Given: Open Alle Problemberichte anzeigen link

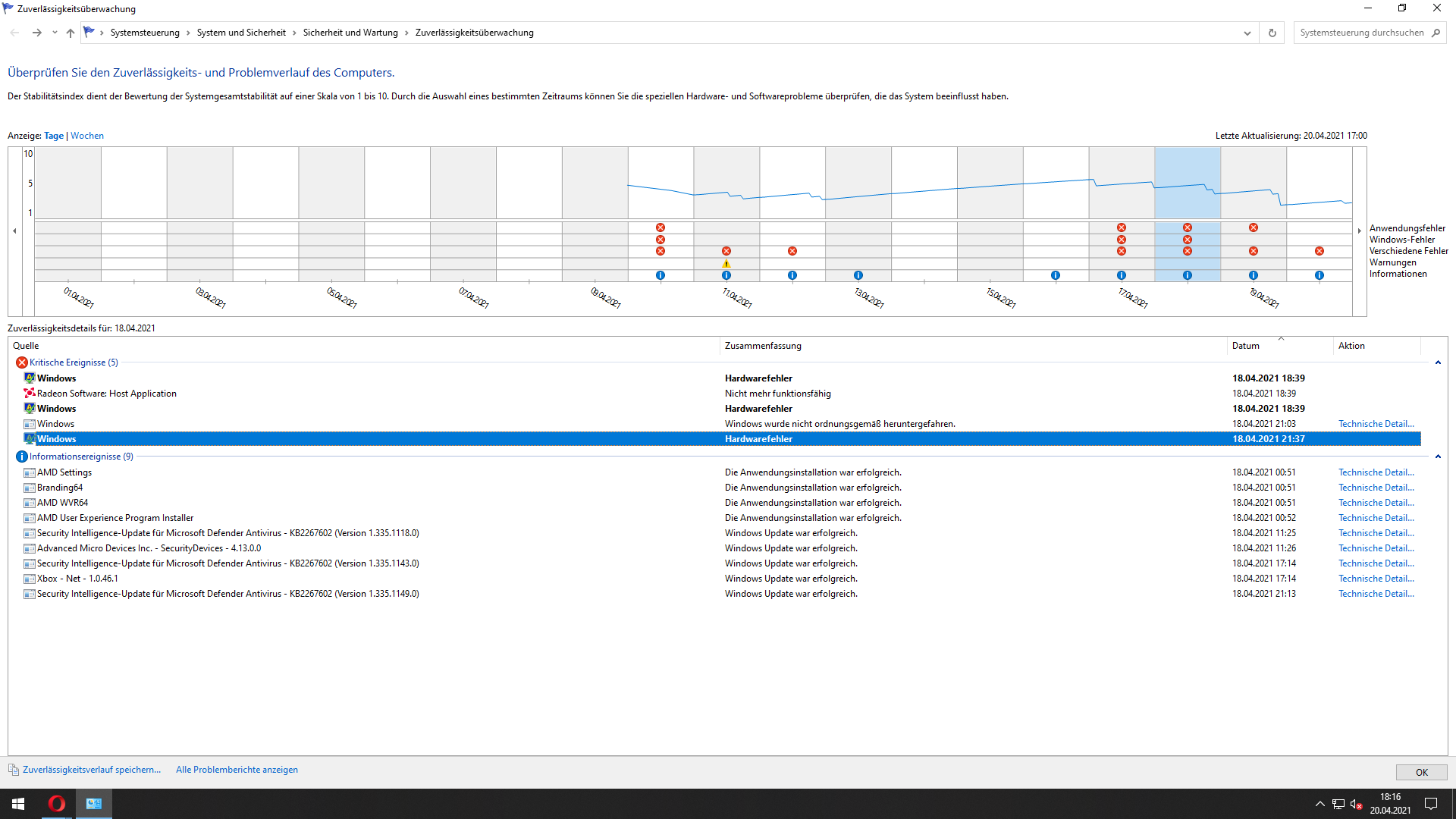Looking at the screenshot, I should (237, 770).
